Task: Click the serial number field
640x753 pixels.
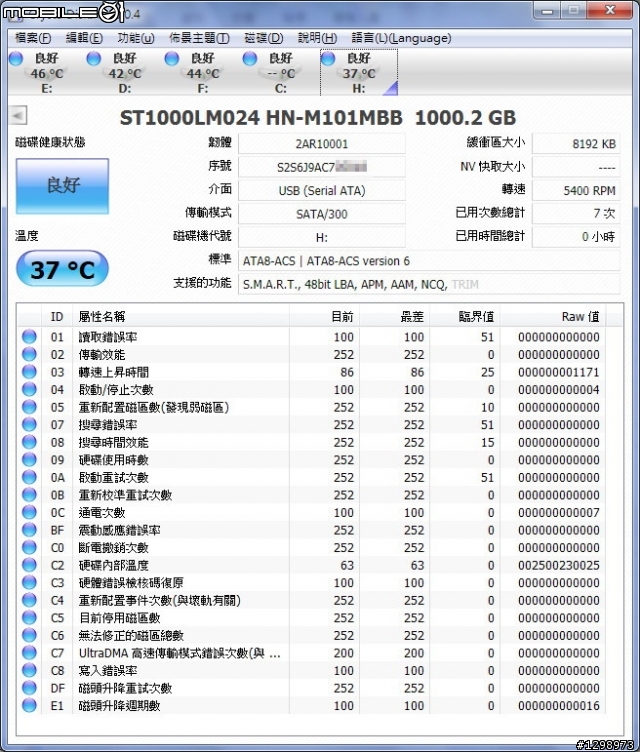Action: tap(322, 167)
